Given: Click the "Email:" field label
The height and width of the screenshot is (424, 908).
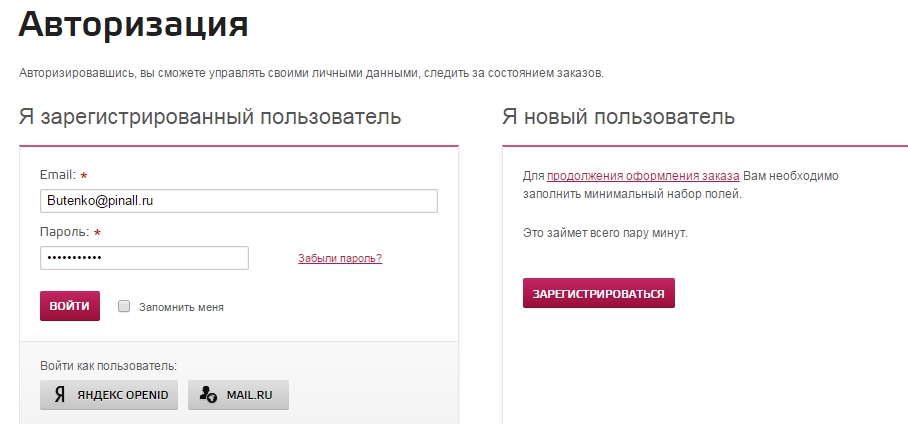Looking at the screenshot, I should pos(58,175).
